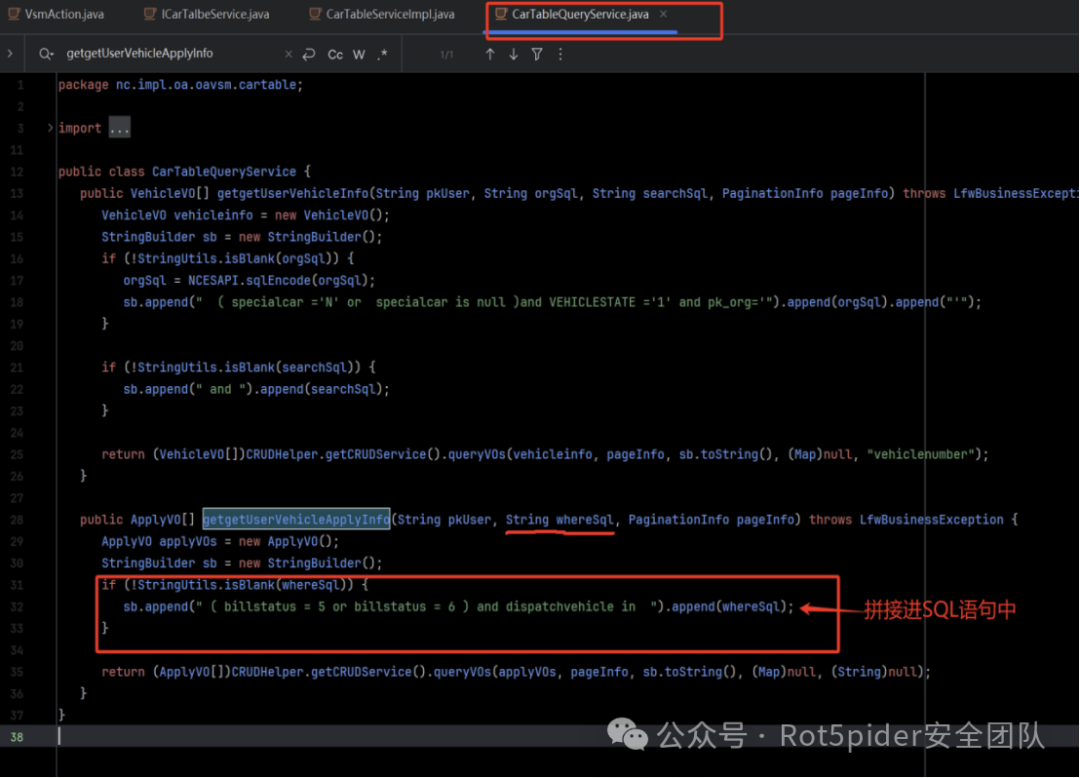
Task: Expand the replace field chevron beside the find bar
Action: pyautogui.click(x=10, y=54)
